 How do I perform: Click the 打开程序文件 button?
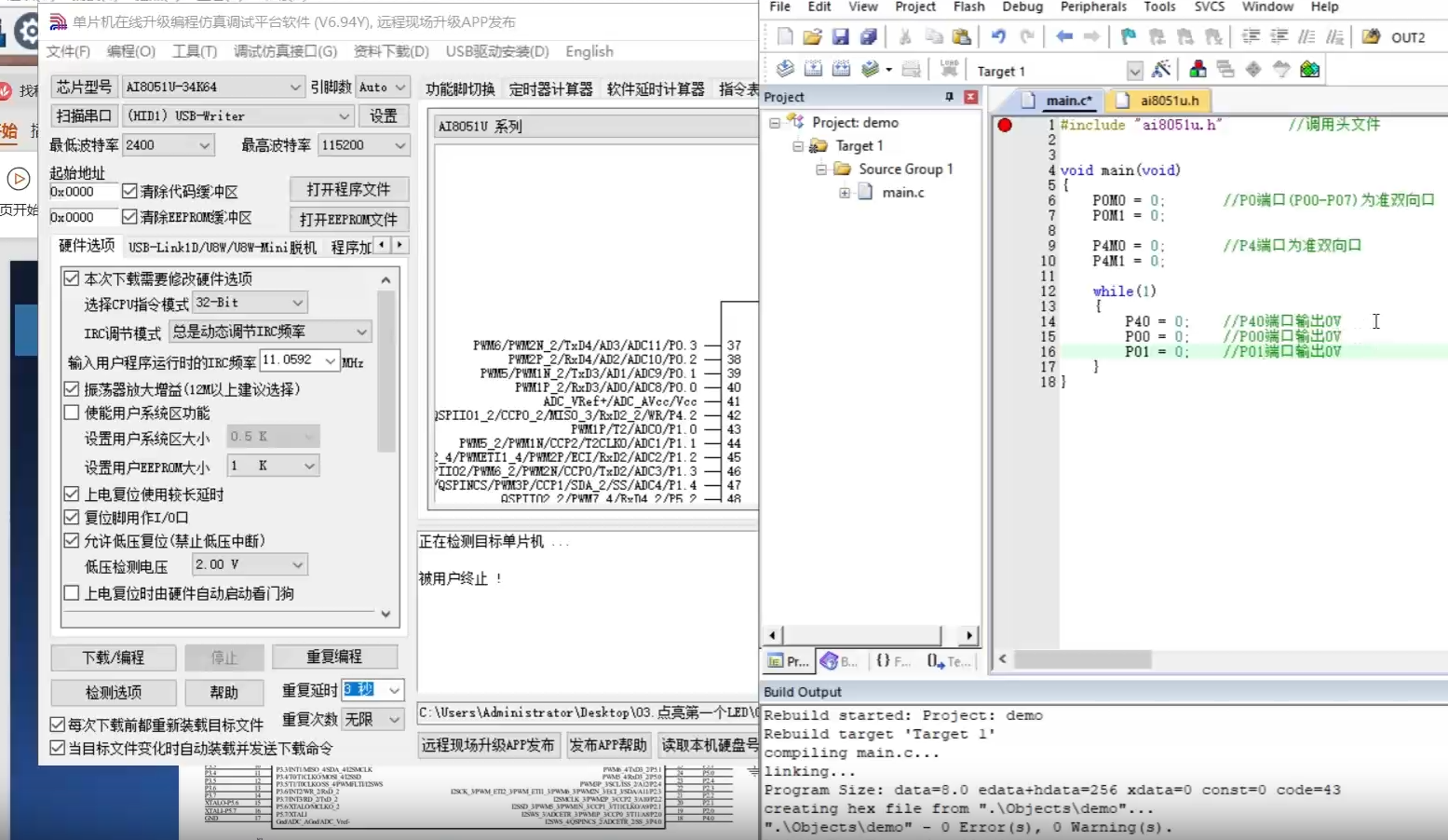[349, 189]
